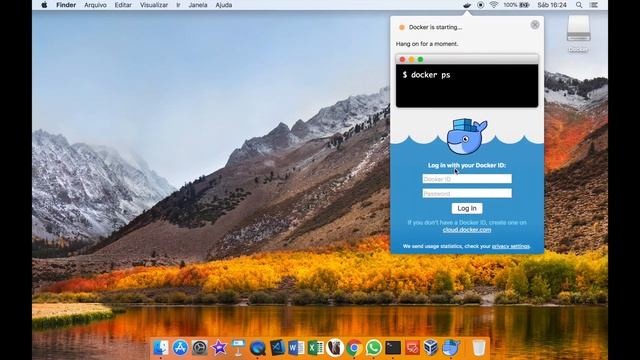Close the Docker welcome popup
This screenshot has width=640, height=360.
point(535,25)
